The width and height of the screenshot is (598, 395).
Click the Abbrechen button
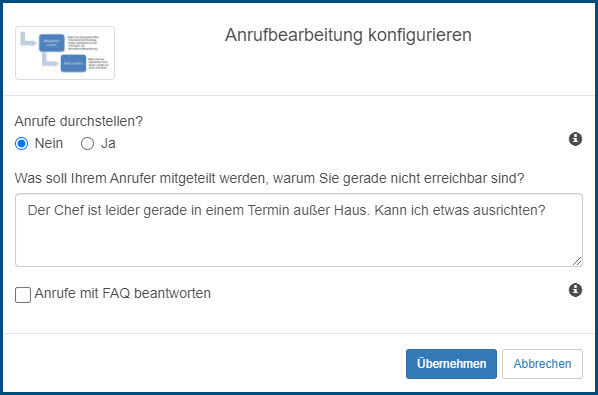tap(542, 364)
